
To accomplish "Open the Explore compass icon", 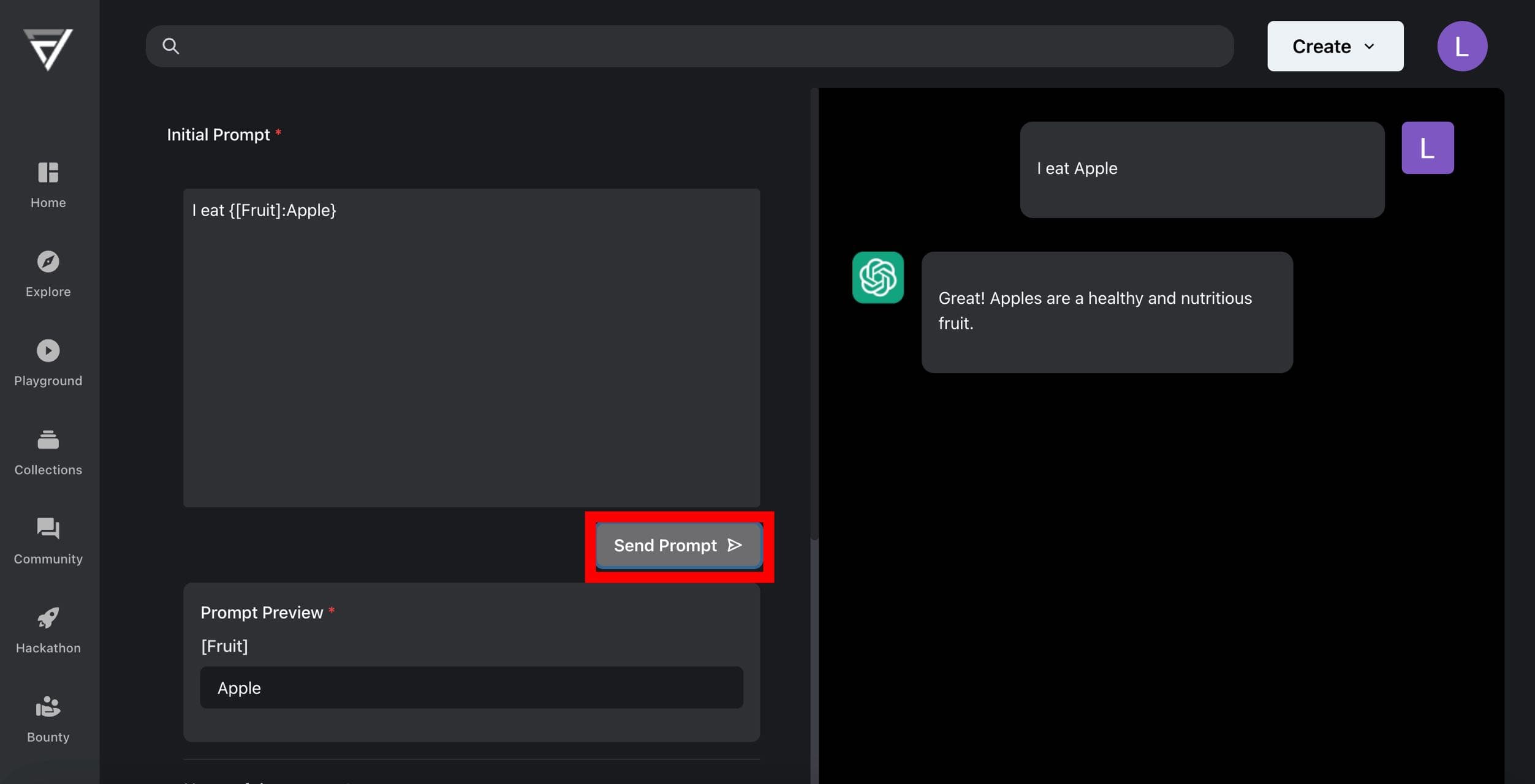I will coord(48,262).
